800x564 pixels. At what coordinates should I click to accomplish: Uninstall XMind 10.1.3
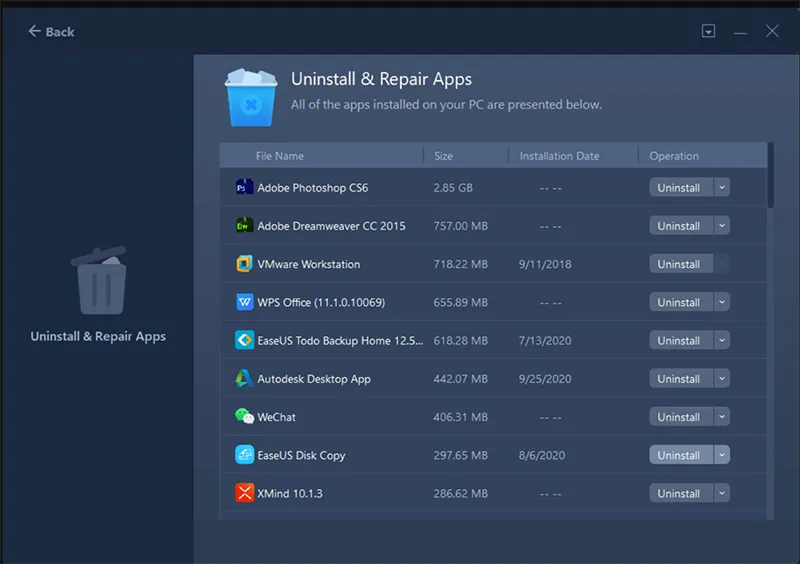point(681,493)
